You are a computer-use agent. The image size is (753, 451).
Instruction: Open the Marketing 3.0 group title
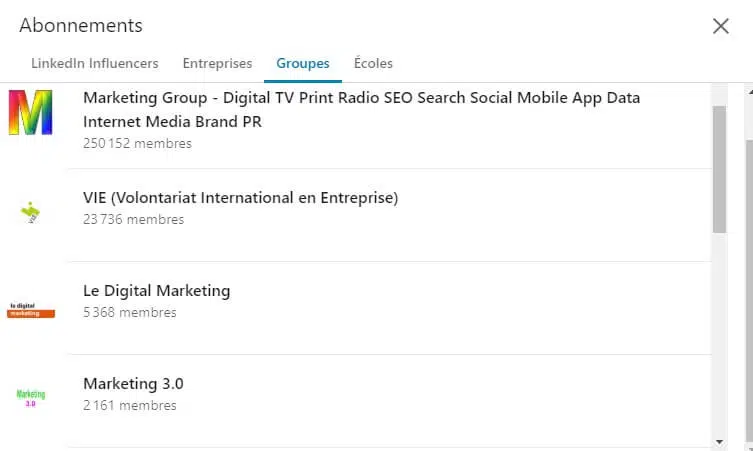pyautogui.click(x=133, y=384)
